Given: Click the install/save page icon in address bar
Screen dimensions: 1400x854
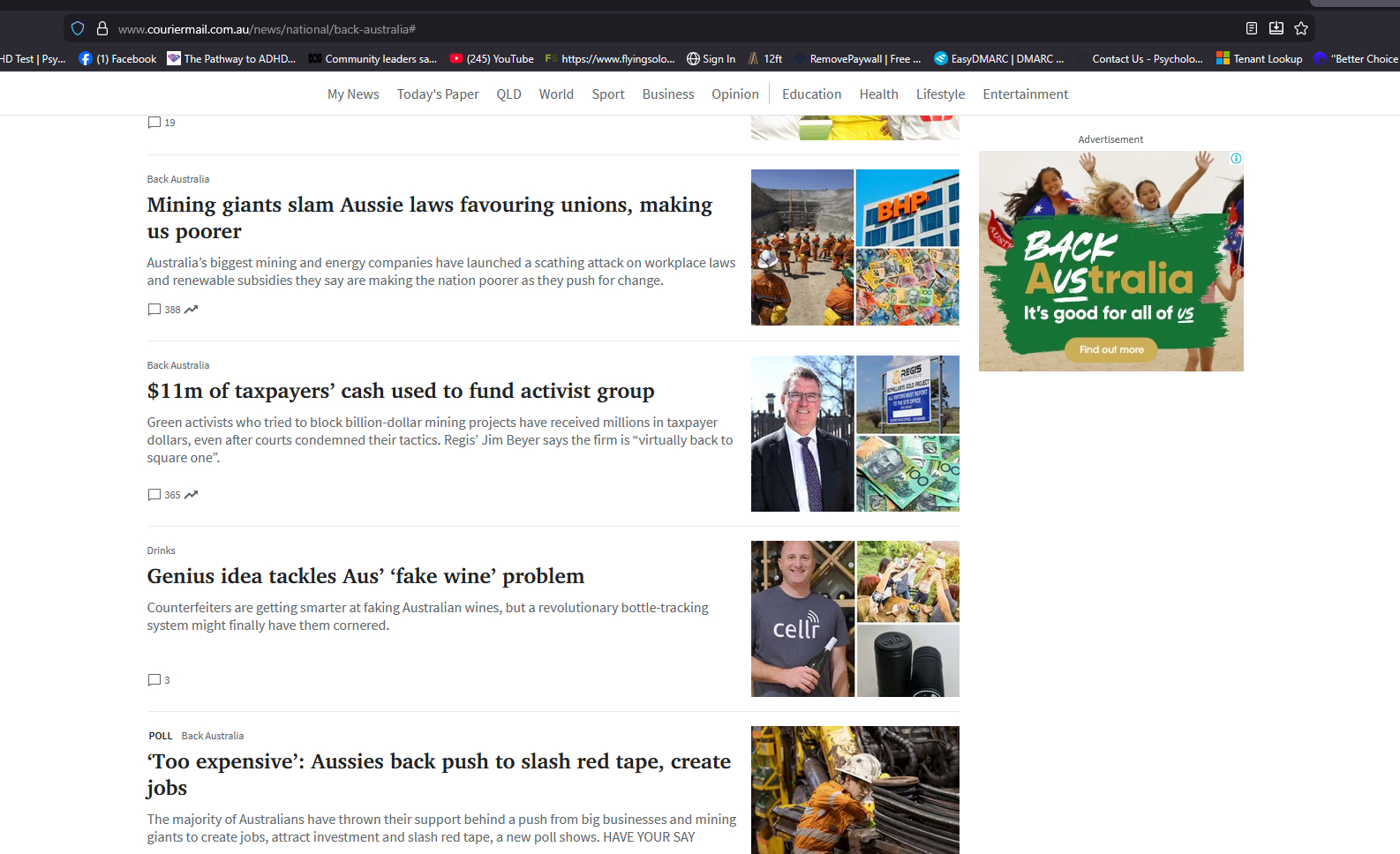Looking at the screenshot, I should click(1276, 29).
